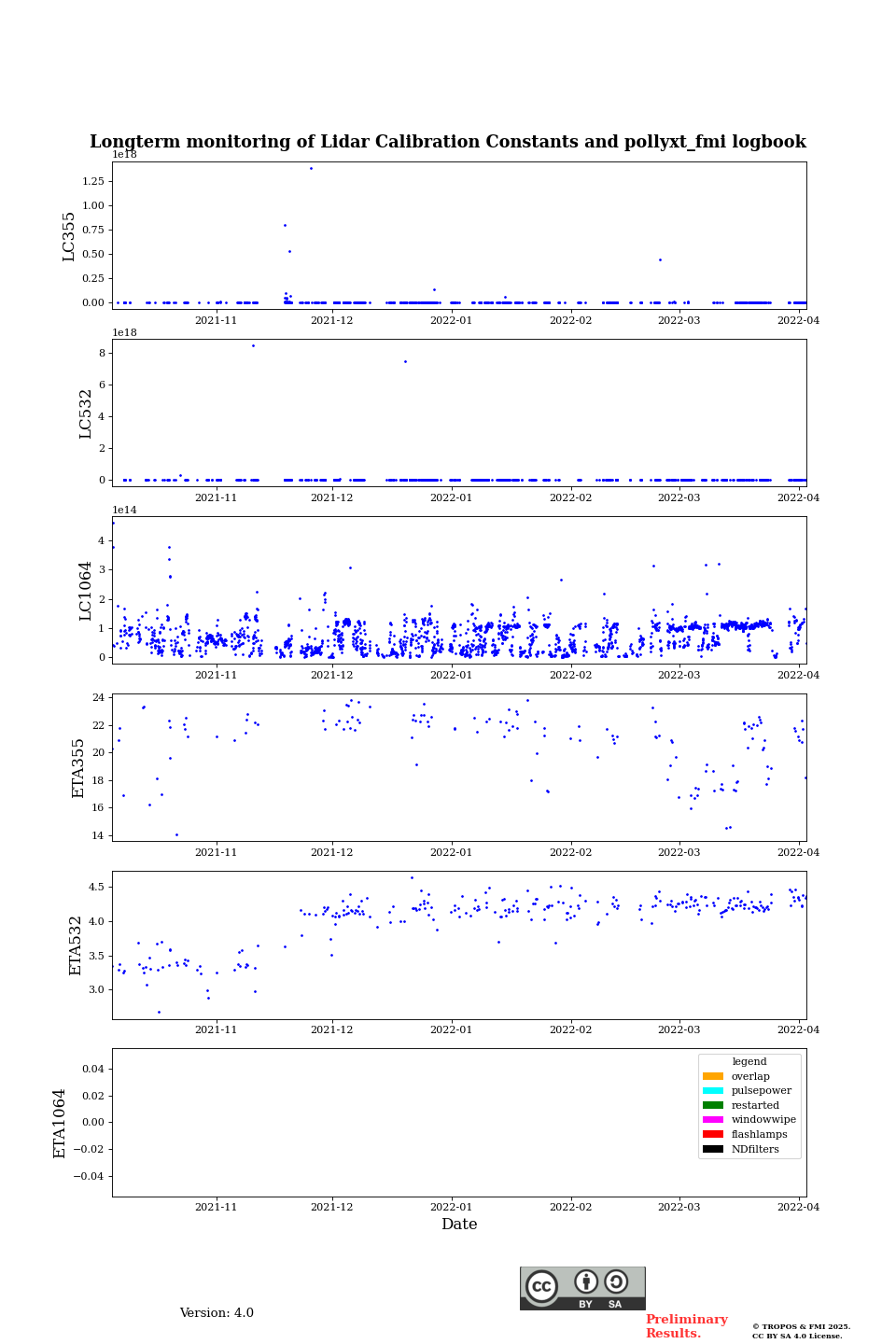The image size is (896, 1344).
Task: Click the SA share-alike icon
Action: (x=616, y=1281)
